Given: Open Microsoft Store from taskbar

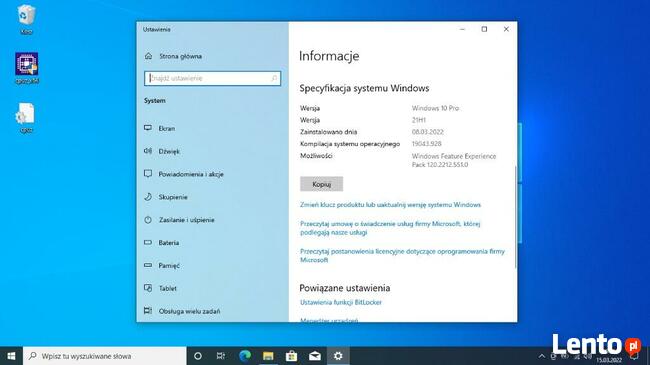Looking at the screenshot, I should pyautogui.click(x=291, y=356).
